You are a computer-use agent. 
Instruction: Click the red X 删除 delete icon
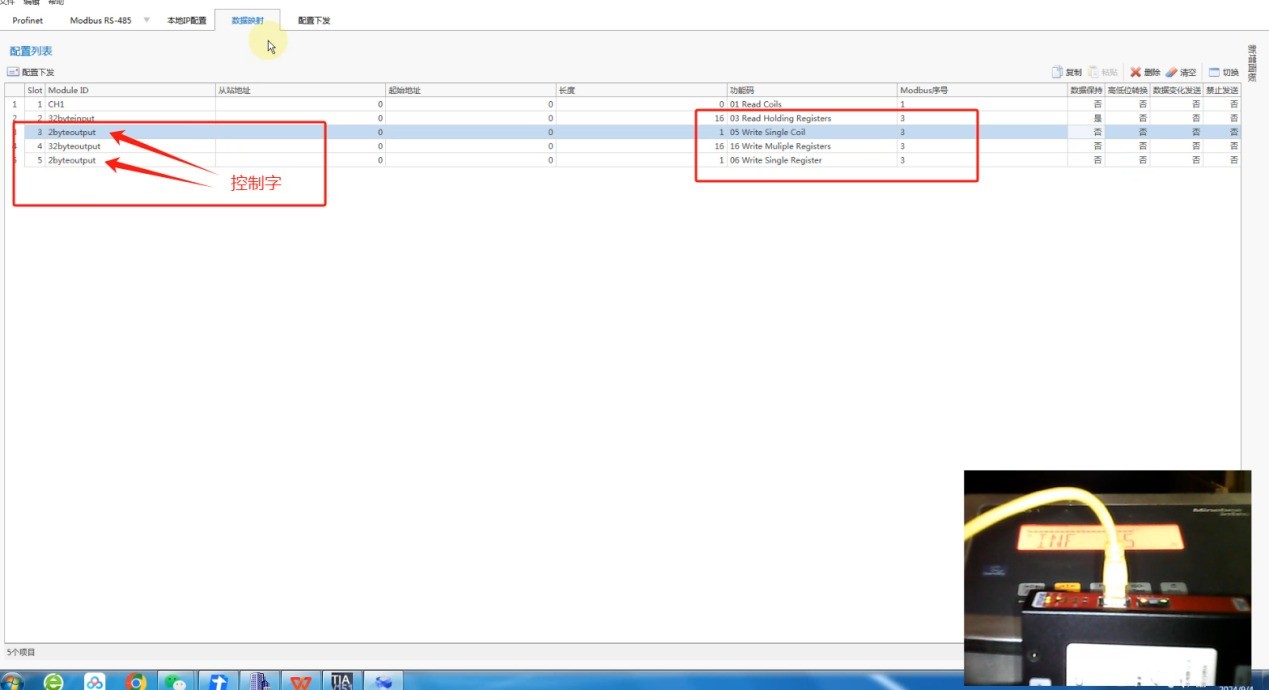pyautogui.click(x=1136, y=72)
